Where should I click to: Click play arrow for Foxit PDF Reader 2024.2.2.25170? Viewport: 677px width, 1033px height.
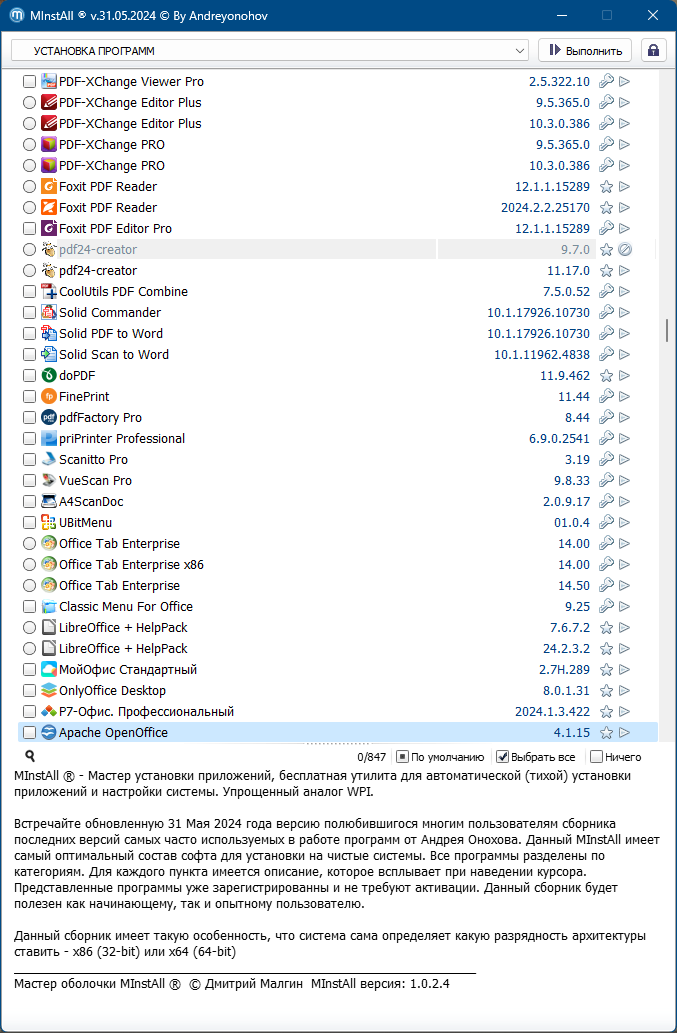624,208
